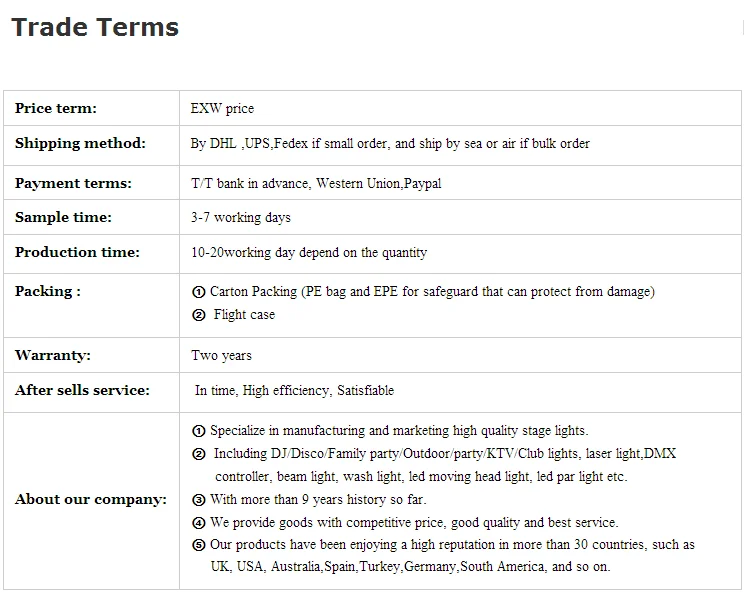This screenshot has height=594, width=744.
Task: Click the After sells service label
Action: 82,390
